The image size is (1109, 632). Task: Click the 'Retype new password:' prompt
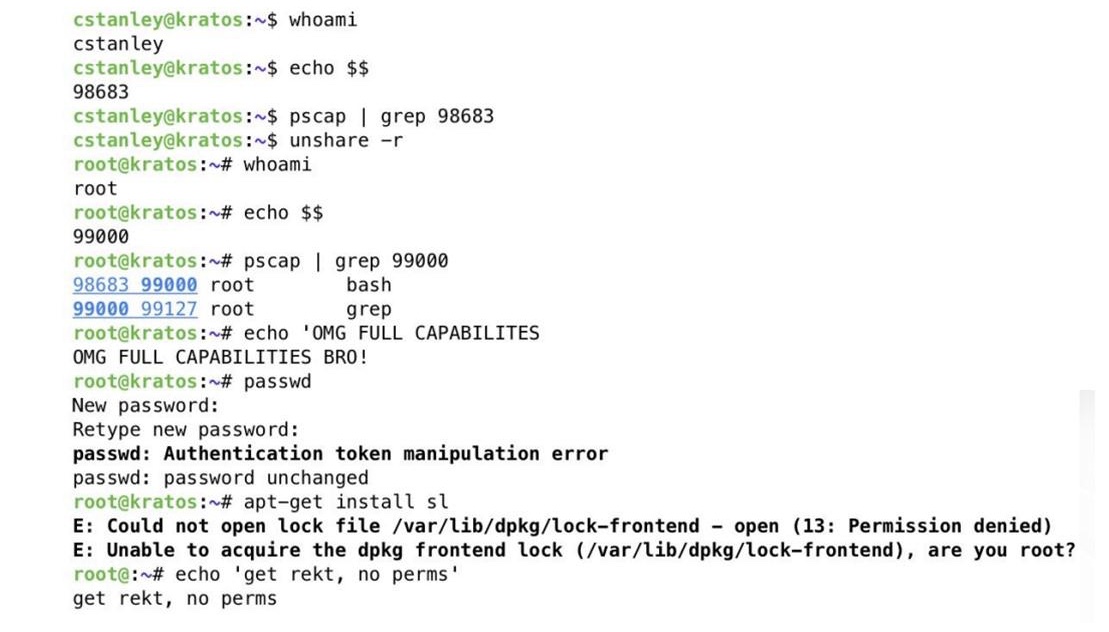coord(186,430)
